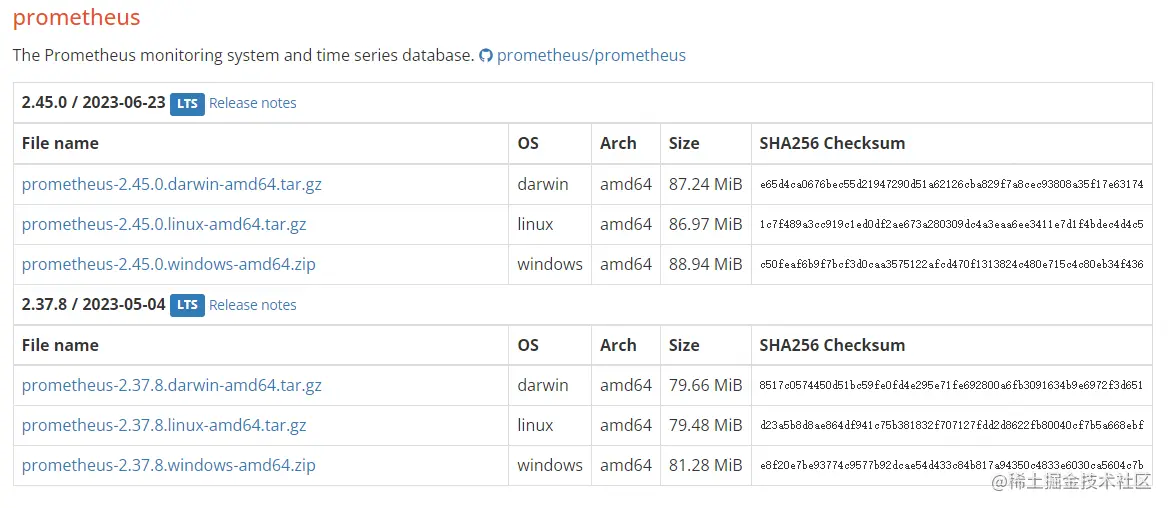Download prometheus-2.45.0.darwin-amd64.tar.gz
Image resolution: width=1168 pixels, height=508 pixels.
point(171,184)
